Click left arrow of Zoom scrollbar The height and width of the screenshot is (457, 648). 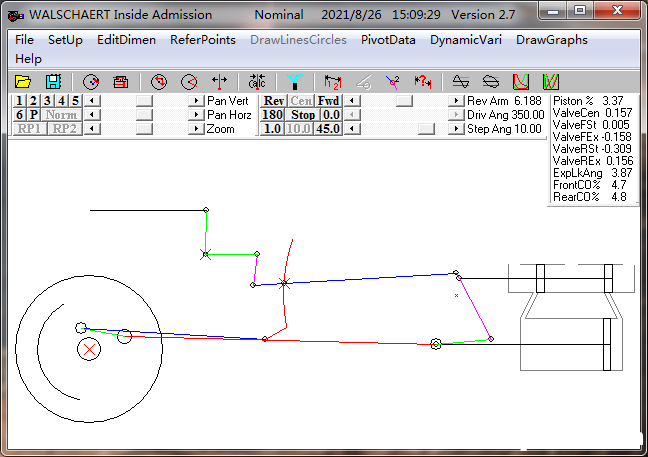pos(93,129)
